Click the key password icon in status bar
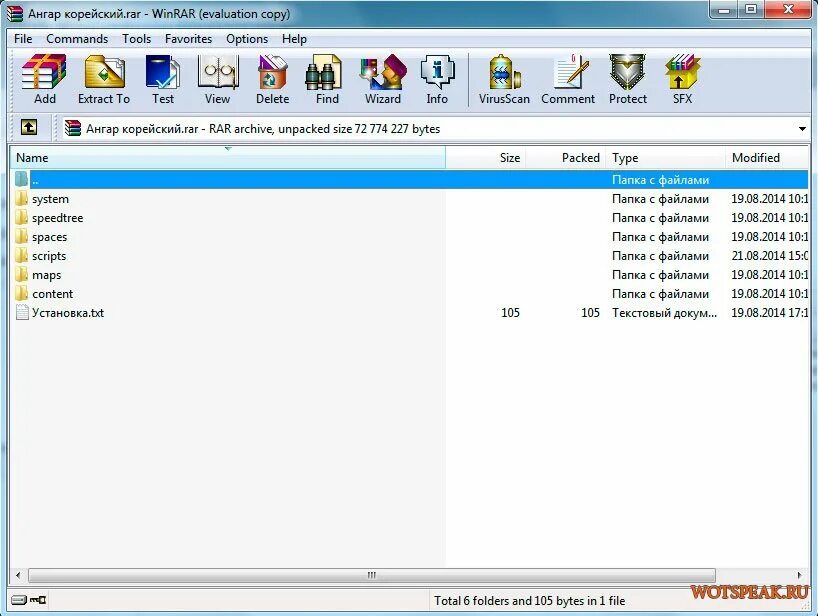The height and width of the screenshot is (616, 818). click(38, 600)
